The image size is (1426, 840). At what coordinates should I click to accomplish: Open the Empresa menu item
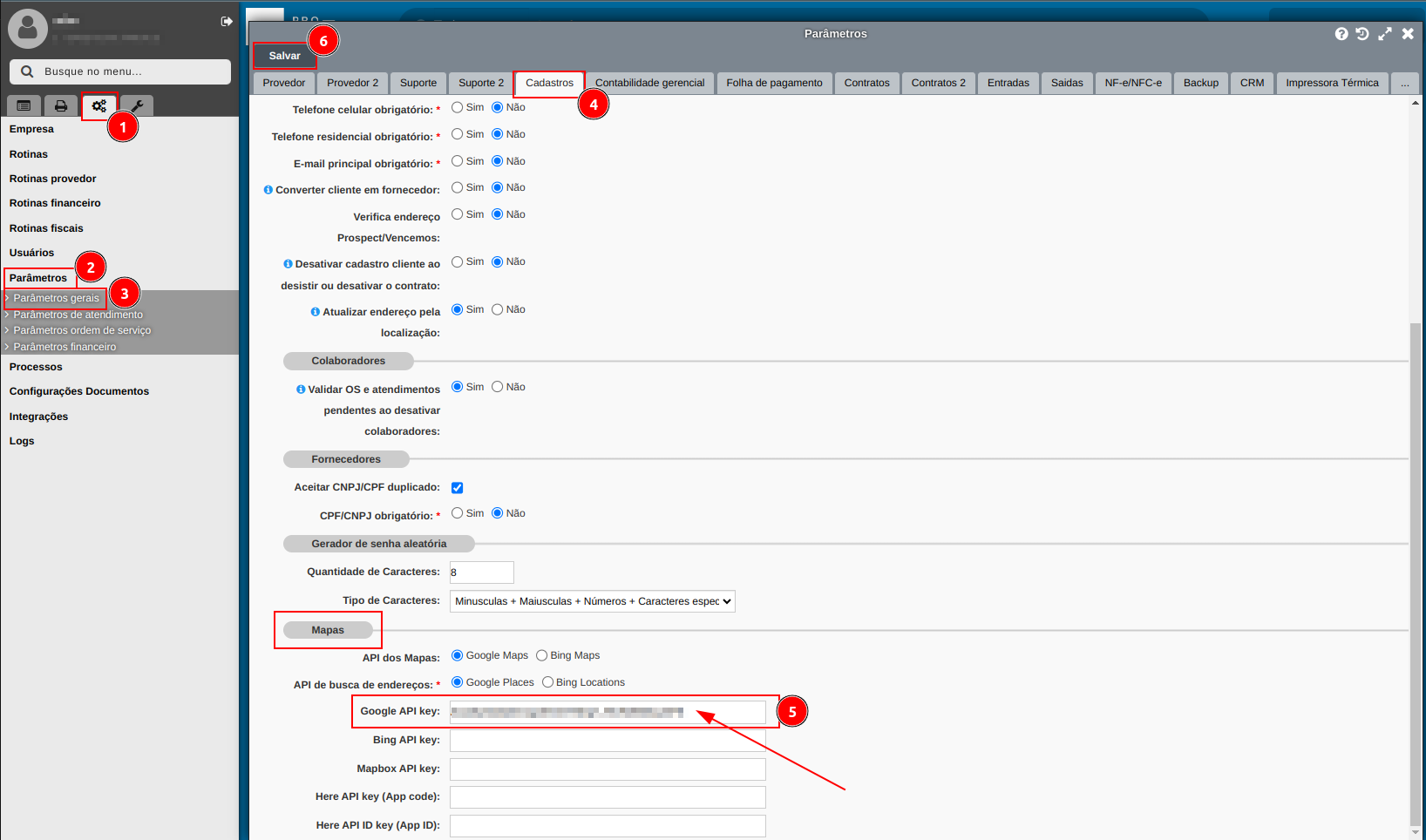(31, 129)
